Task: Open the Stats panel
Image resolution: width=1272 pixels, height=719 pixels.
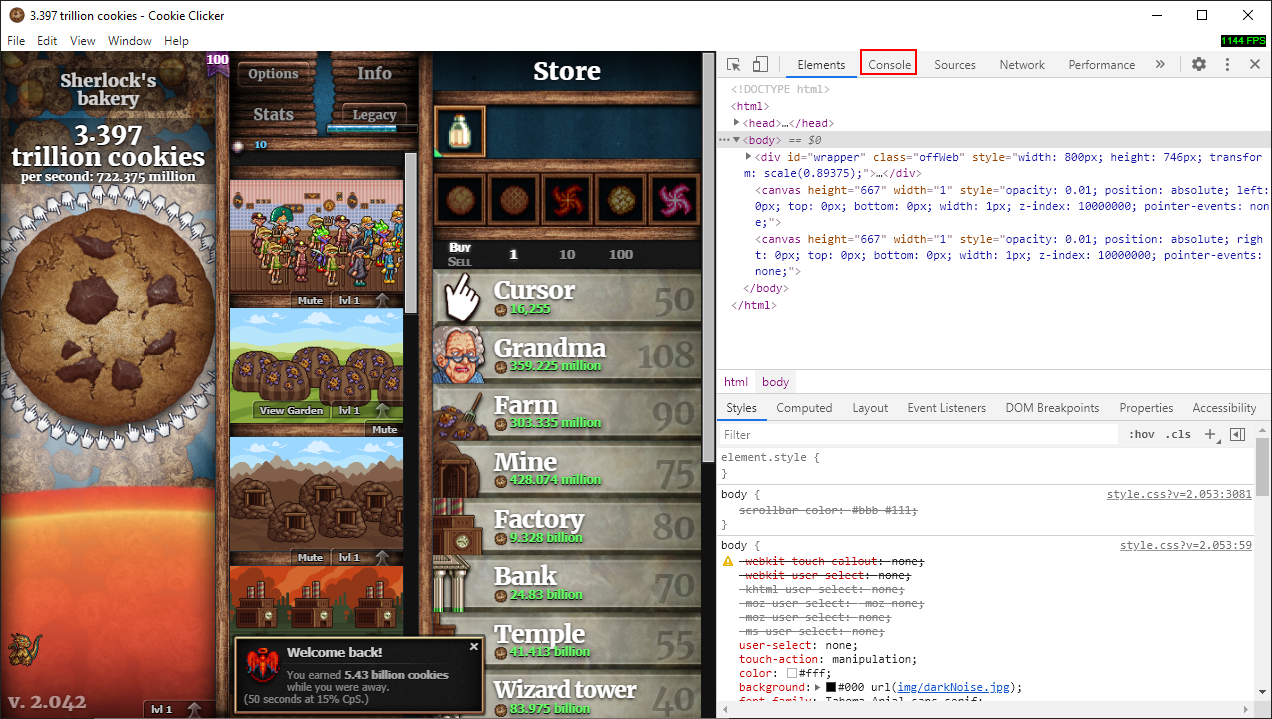Action: tap(273, 114)
